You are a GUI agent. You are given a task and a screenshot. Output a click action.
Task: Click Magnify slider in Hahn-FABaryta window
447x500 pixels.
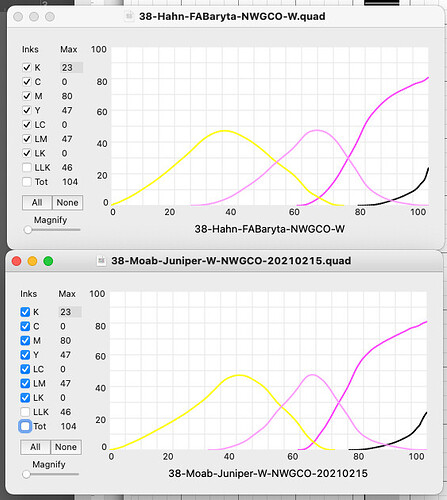pyautogui.click(x=52, y=230)
